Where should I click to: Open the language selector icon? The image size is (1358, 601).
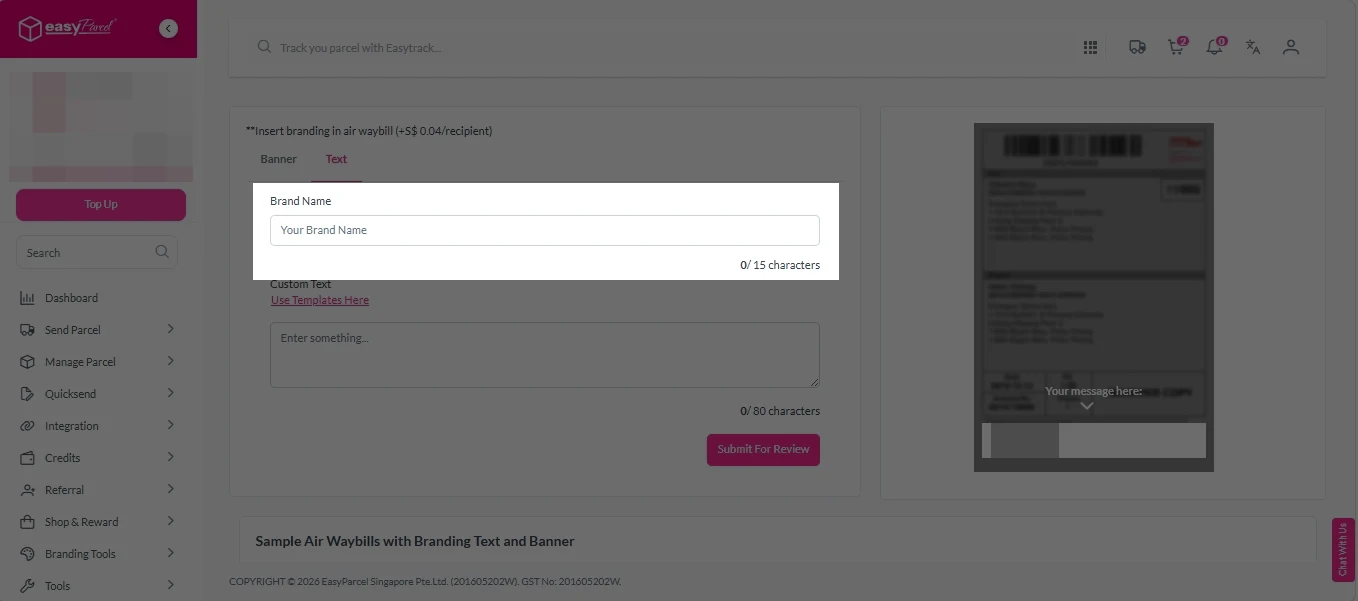pyautogui.click(x=1253, y=46)
